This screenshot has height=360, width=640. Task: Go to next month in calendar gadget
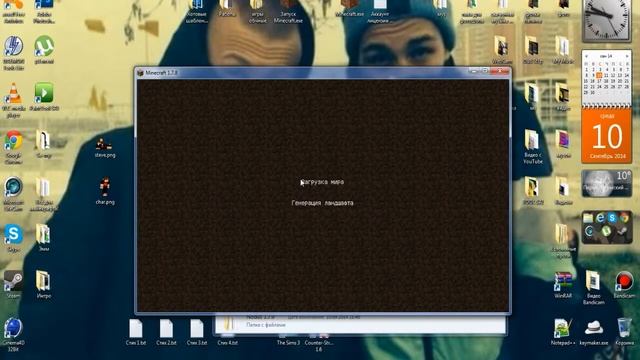click(x=626, y=56)
